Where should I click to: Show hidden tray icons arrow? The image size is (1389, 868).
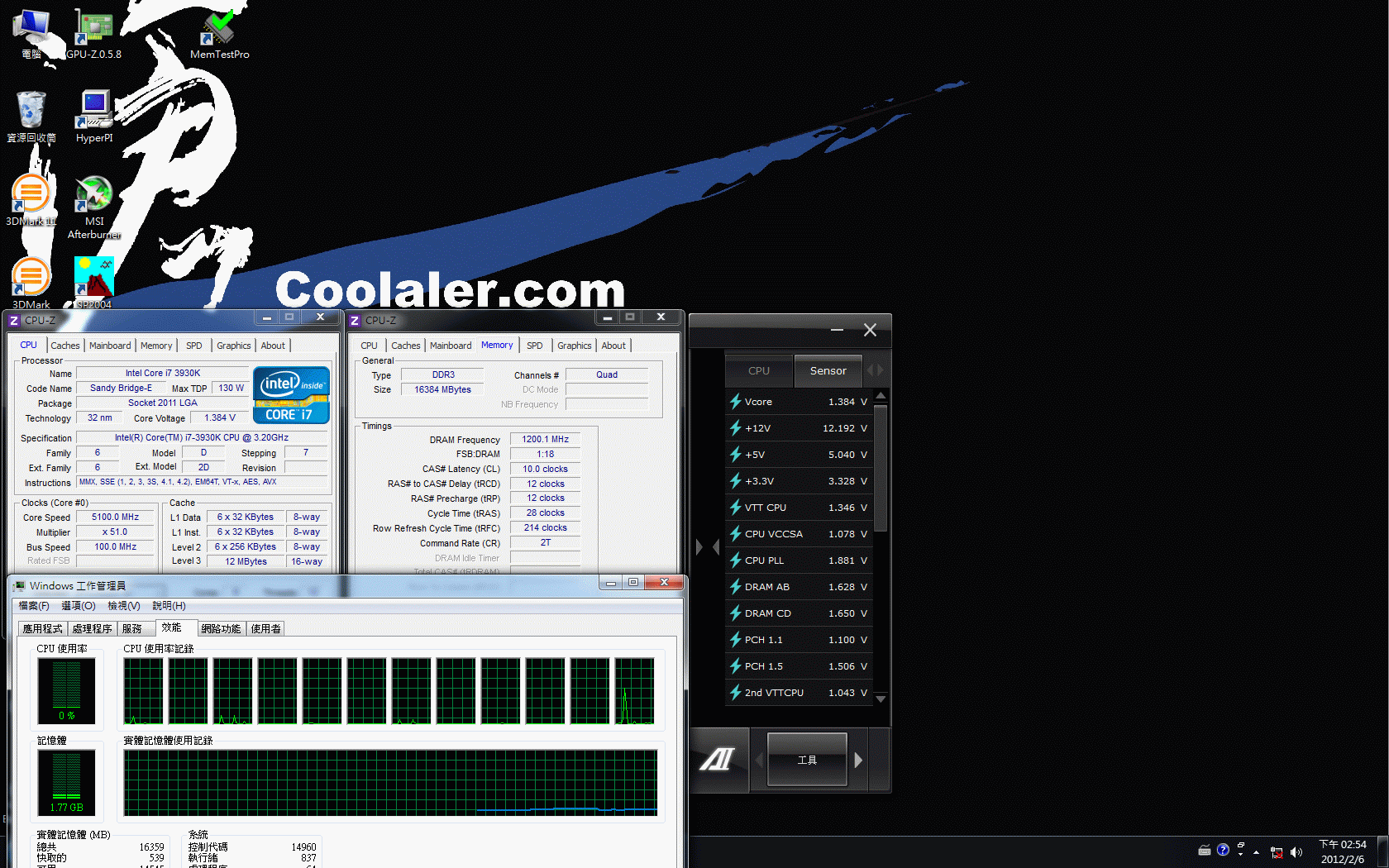(x=1256, y=851)
